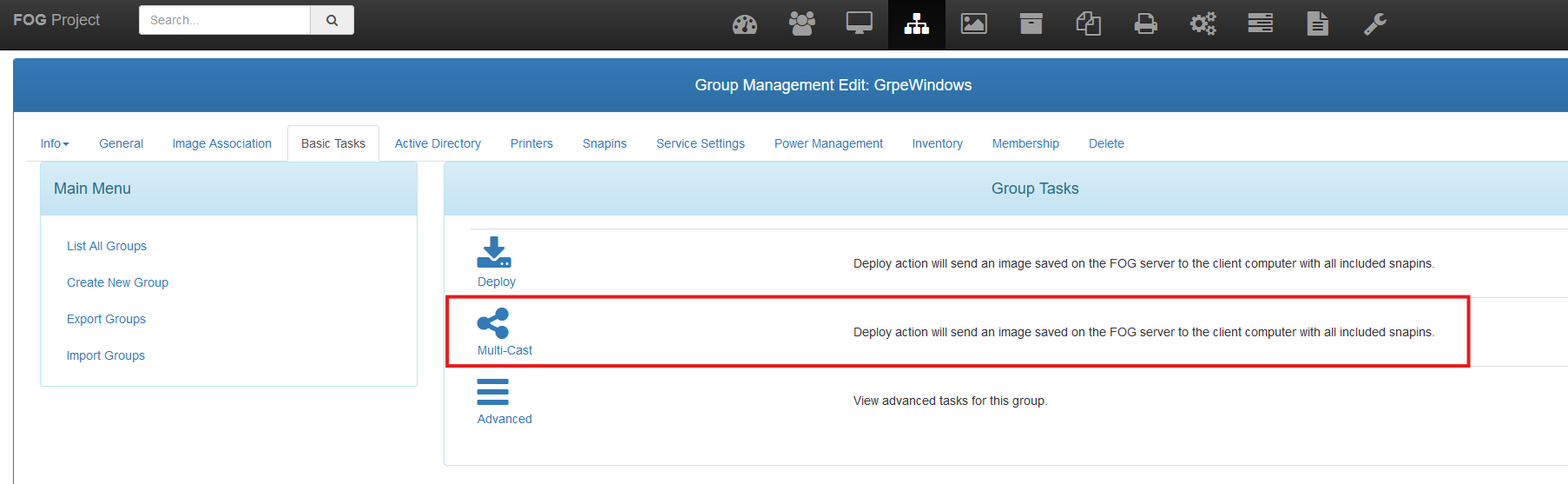The image size is (1568, 484).
Task: Switch to the Image Association tab
Action: [x=221, y=143]
